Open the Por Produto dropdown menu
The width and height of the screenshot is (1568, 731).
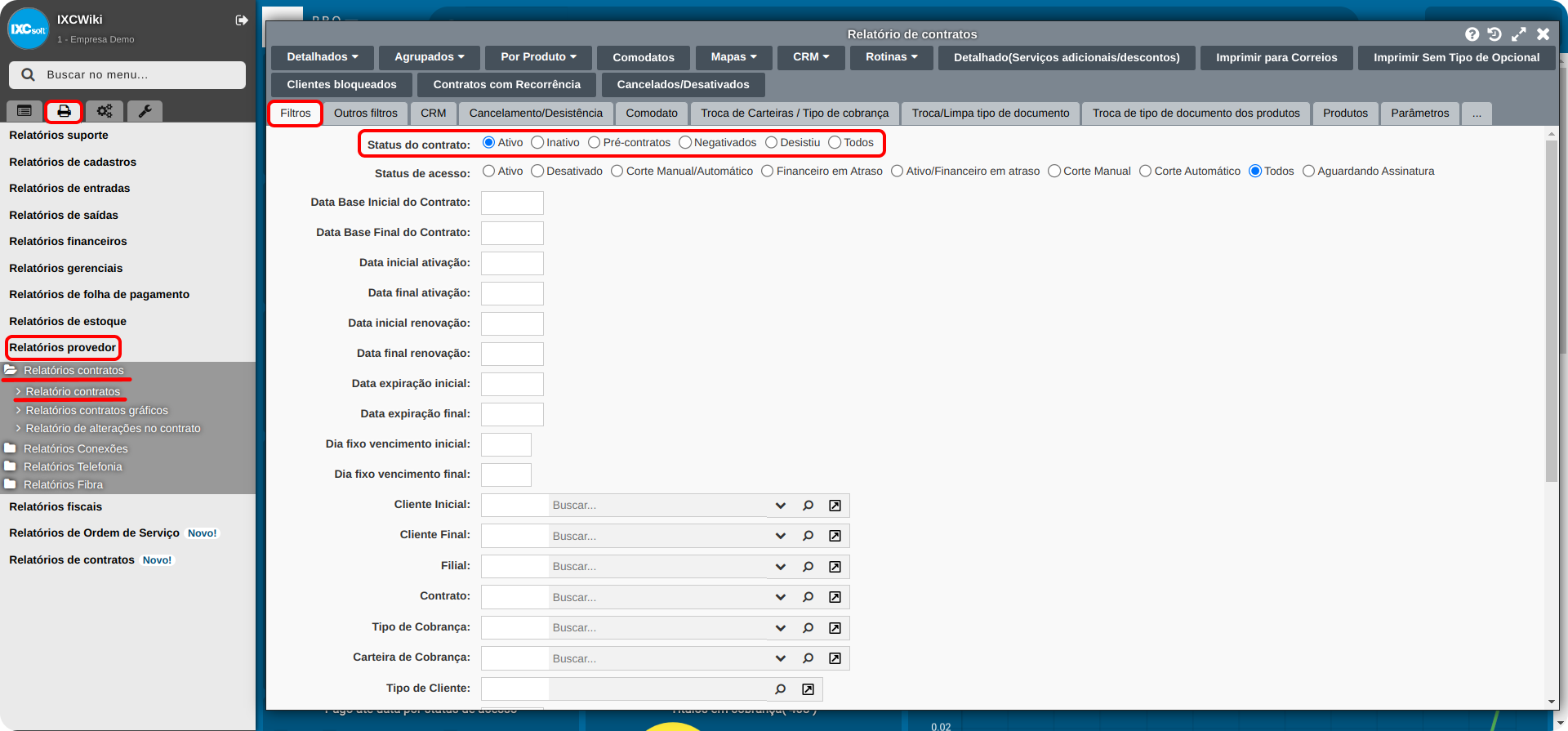(x=539, y=57)
